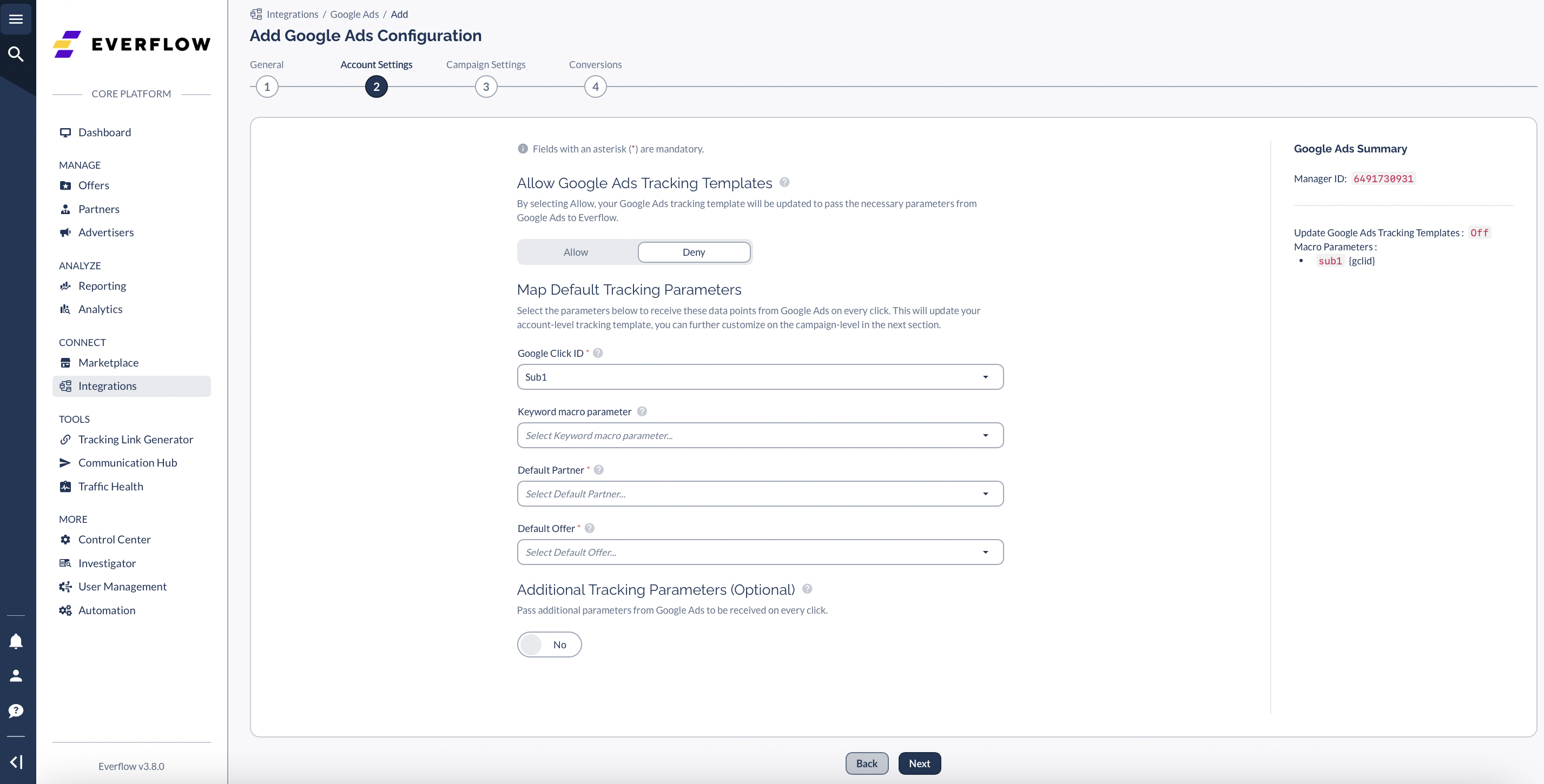Click Google Ads breadcrumb link
1544x784 pixels.
click(x=354, y=15)
